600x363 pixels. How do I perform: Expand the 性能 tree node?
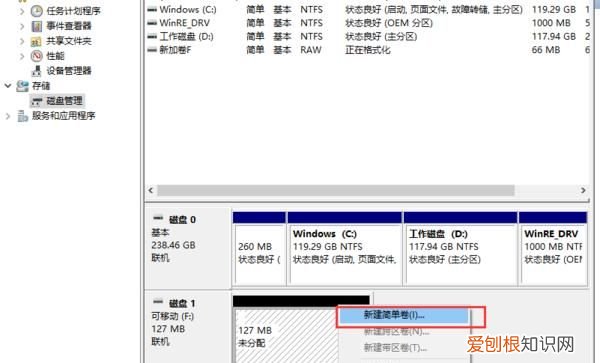click(22, 56)
